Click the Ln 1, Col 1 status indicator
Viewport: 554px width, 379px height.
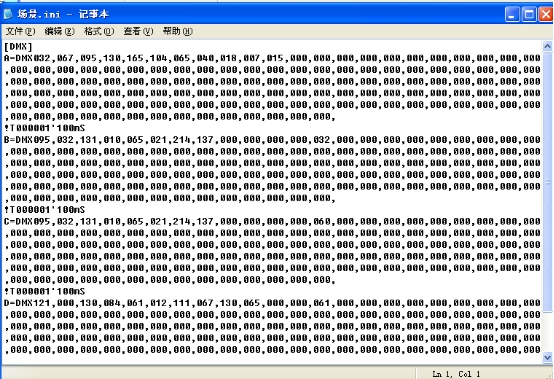click(456, 374)
